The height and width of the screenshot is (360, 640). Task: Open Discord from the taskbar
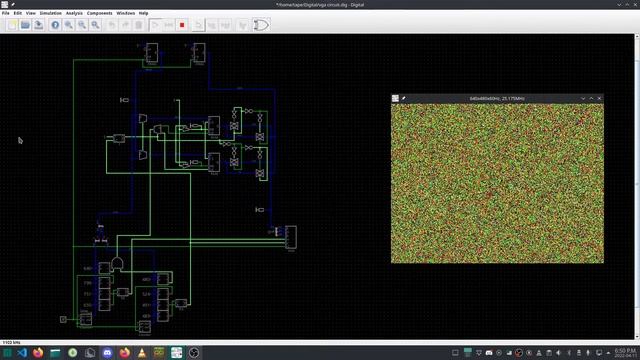[x=107, y=353]
